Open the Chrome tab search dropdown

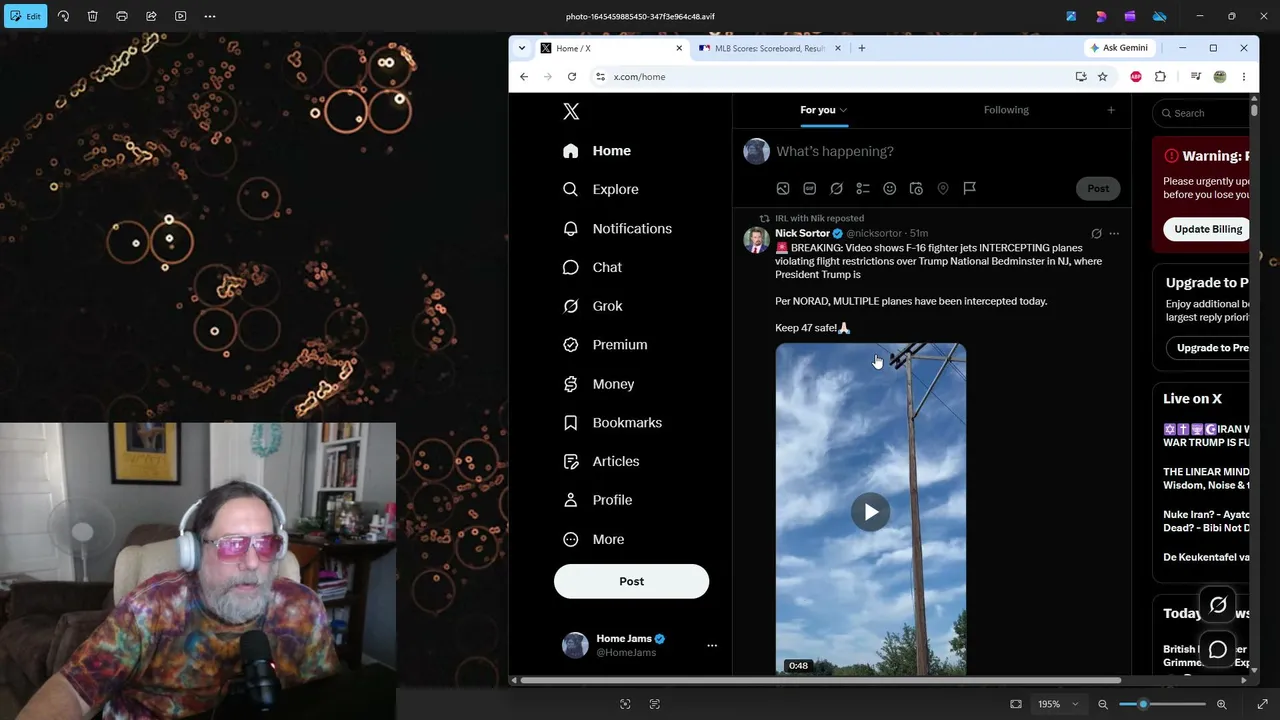(x=521, y=48)
